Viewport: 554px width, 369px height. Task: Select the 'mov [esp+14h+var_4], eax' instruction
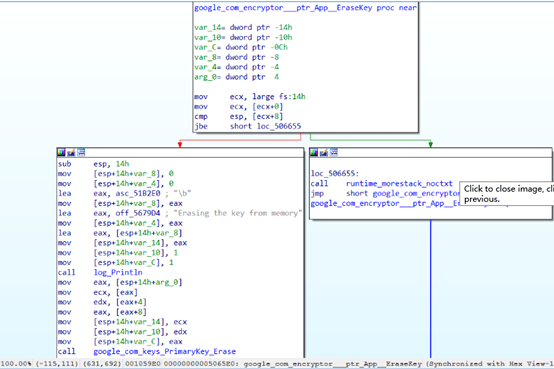click(x=120, y=223)
